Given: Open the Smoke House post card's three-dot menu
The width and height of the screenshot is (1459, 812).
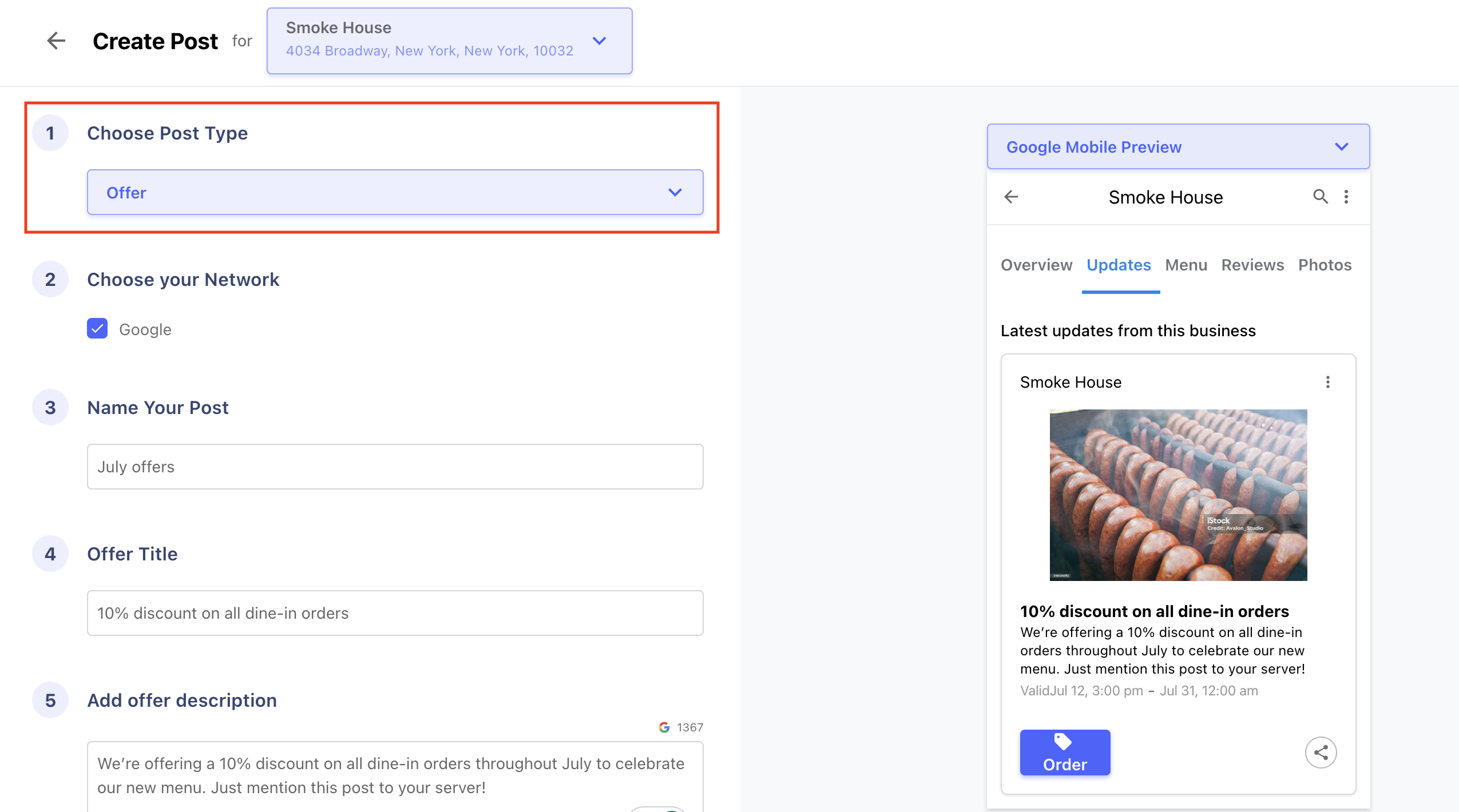Looking at the screenshot, I should coord(1328,382).
